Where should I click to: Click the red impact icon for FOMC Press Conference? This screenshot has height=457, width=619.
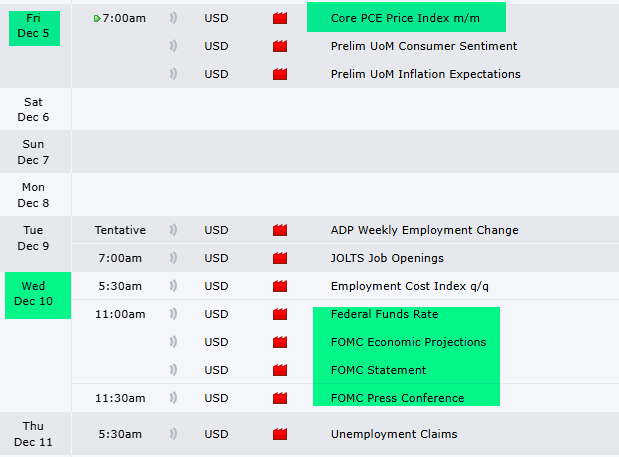(280, 398)
